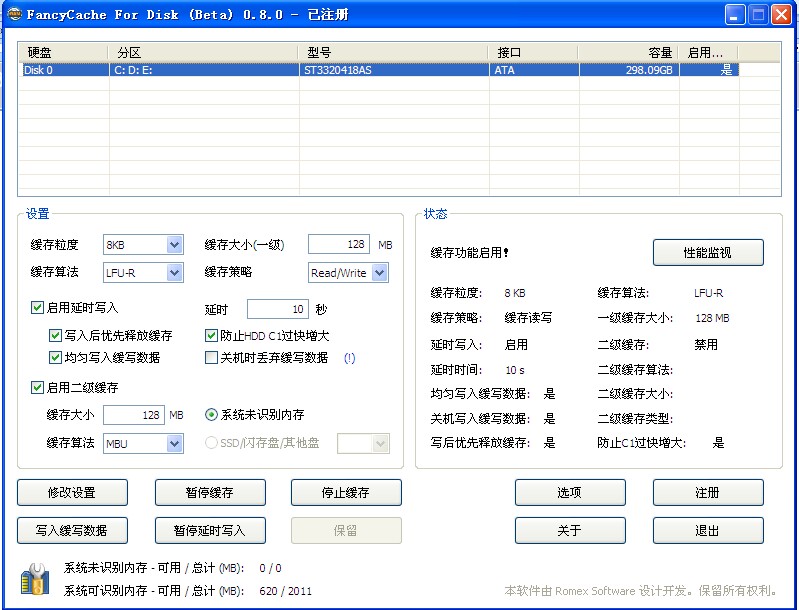Open 关于 about button
799x610 pixels.
click(570, 531)
